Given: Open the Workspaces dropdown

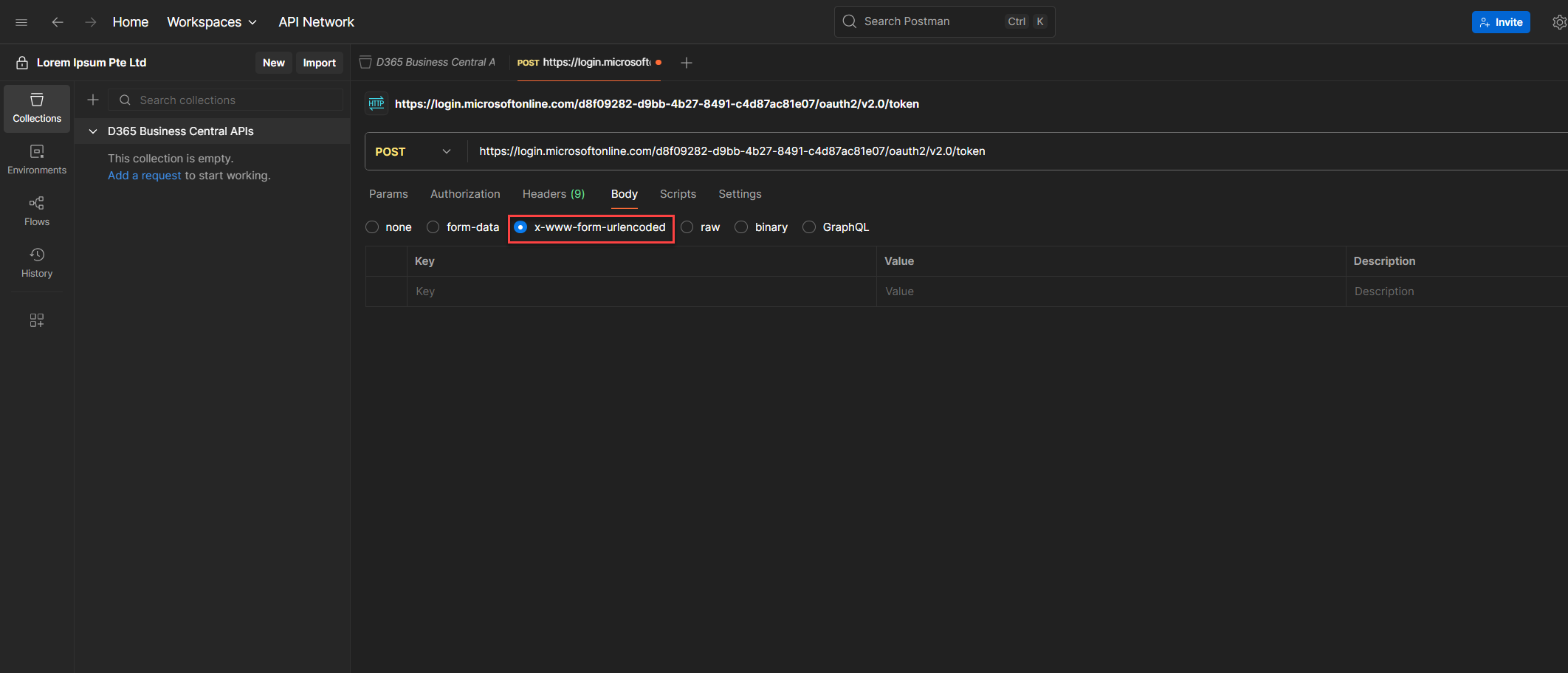Looking at the screenshot, I should (212, 22).
